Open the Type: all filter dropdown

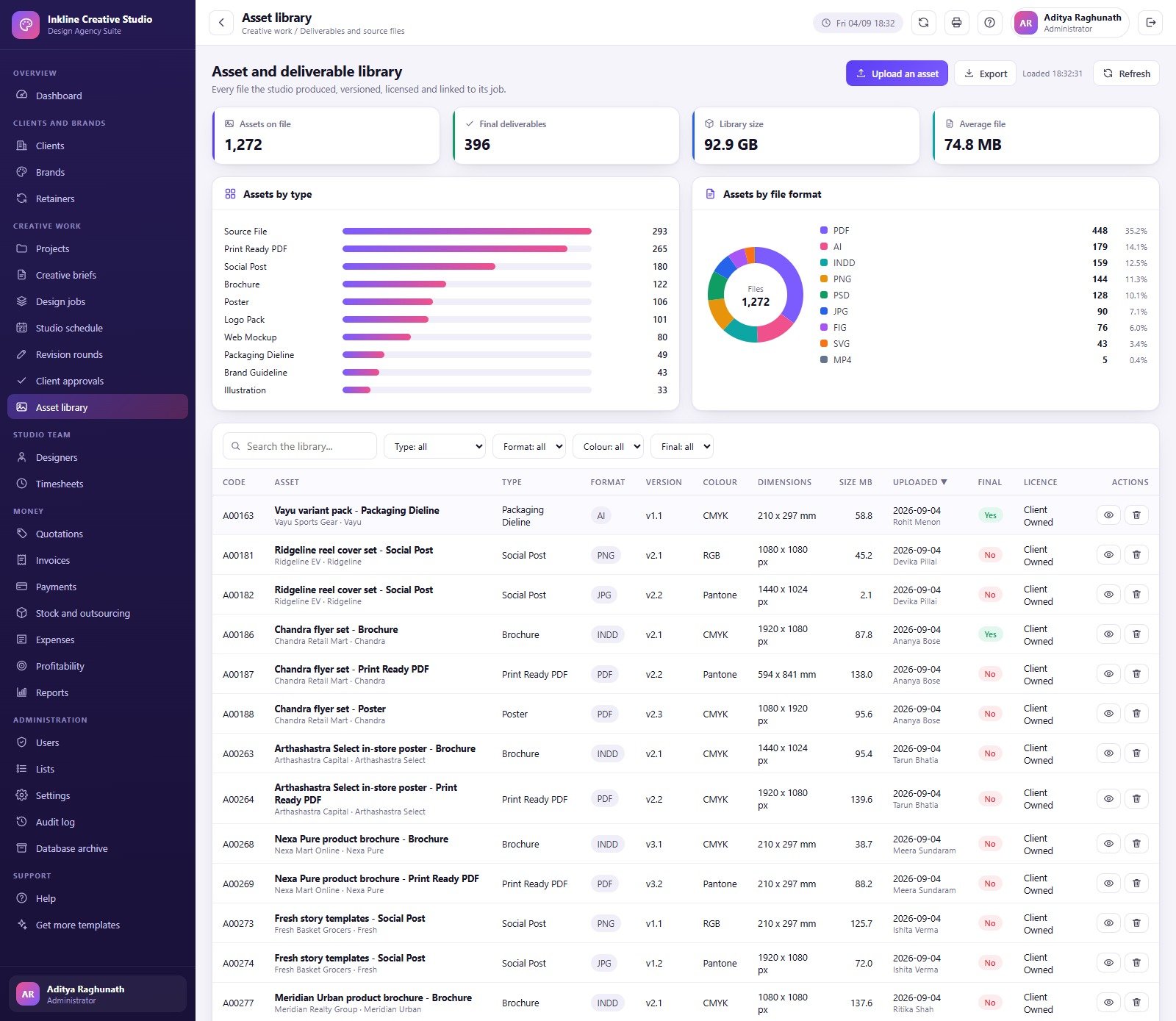tap(434, 446)
